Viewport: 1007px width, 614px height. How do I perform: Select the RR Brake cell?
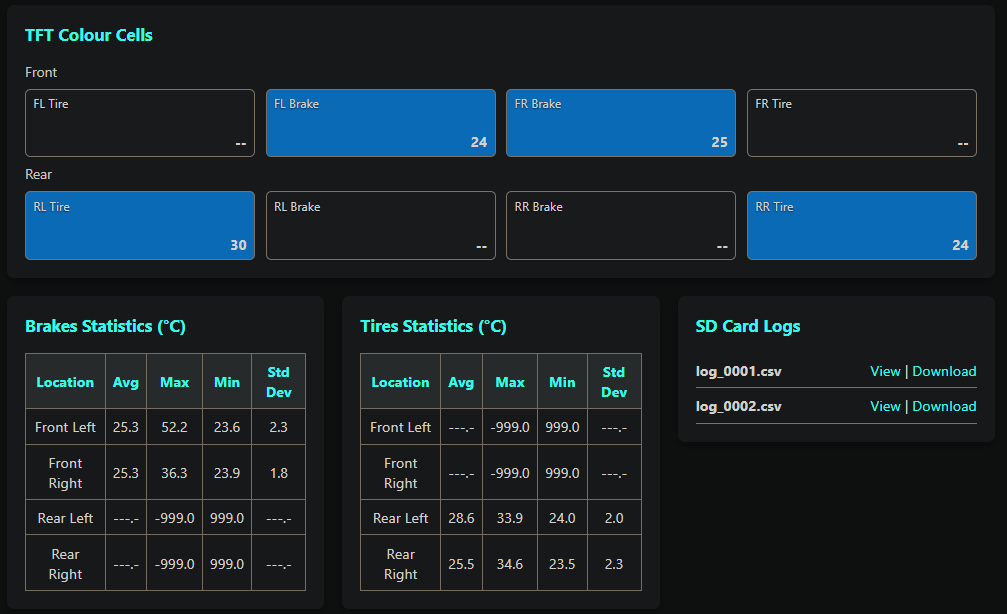pyautogui.click(x=620, y=225)
